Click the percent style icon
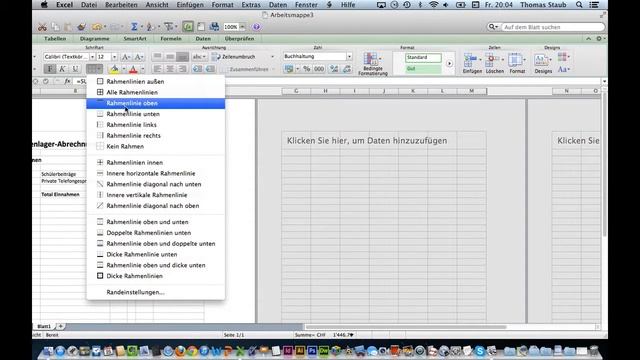The height and width of the screenshot is (360, 640). click(307, 69)
